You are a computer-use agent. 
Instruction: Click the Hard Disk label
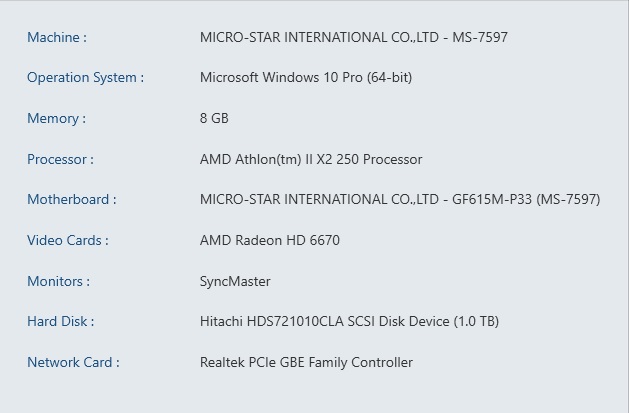coord(61,321)
